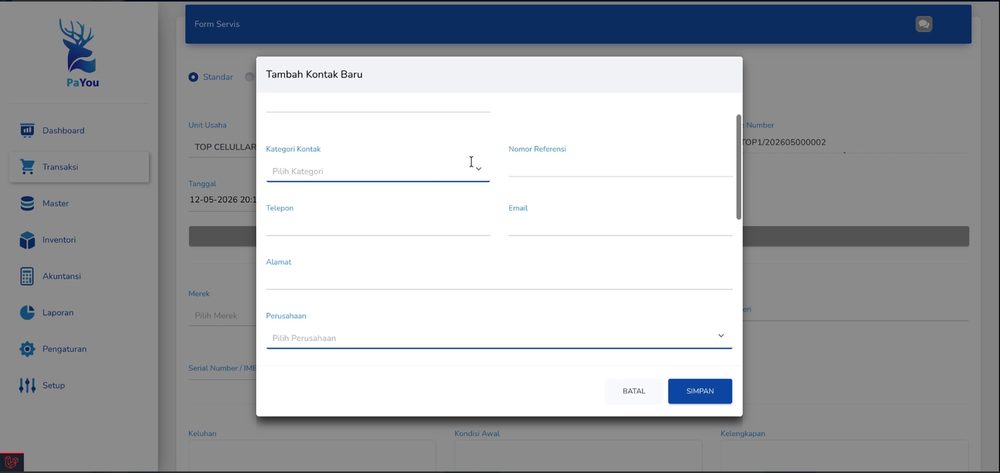Click the Keluhan text area
Image resolution: width=1000 pixels, height=473 pixels.
pyautogui.click(x=312, y=456)
